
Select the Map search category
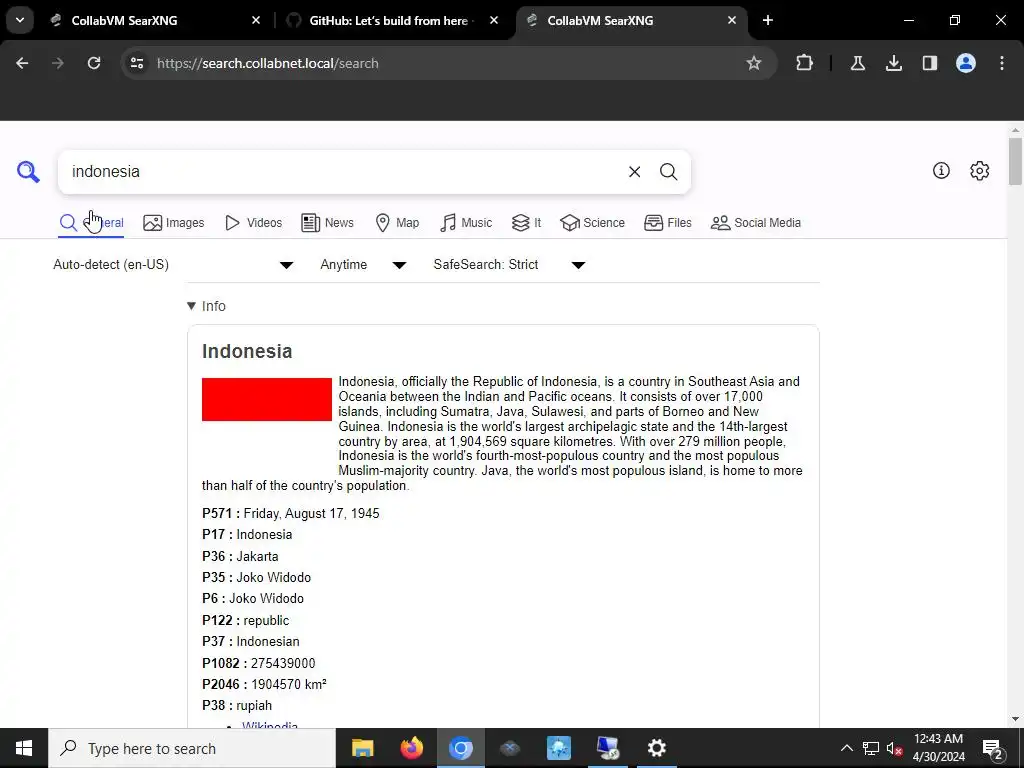pyautogui.click(x=397, y=223)
